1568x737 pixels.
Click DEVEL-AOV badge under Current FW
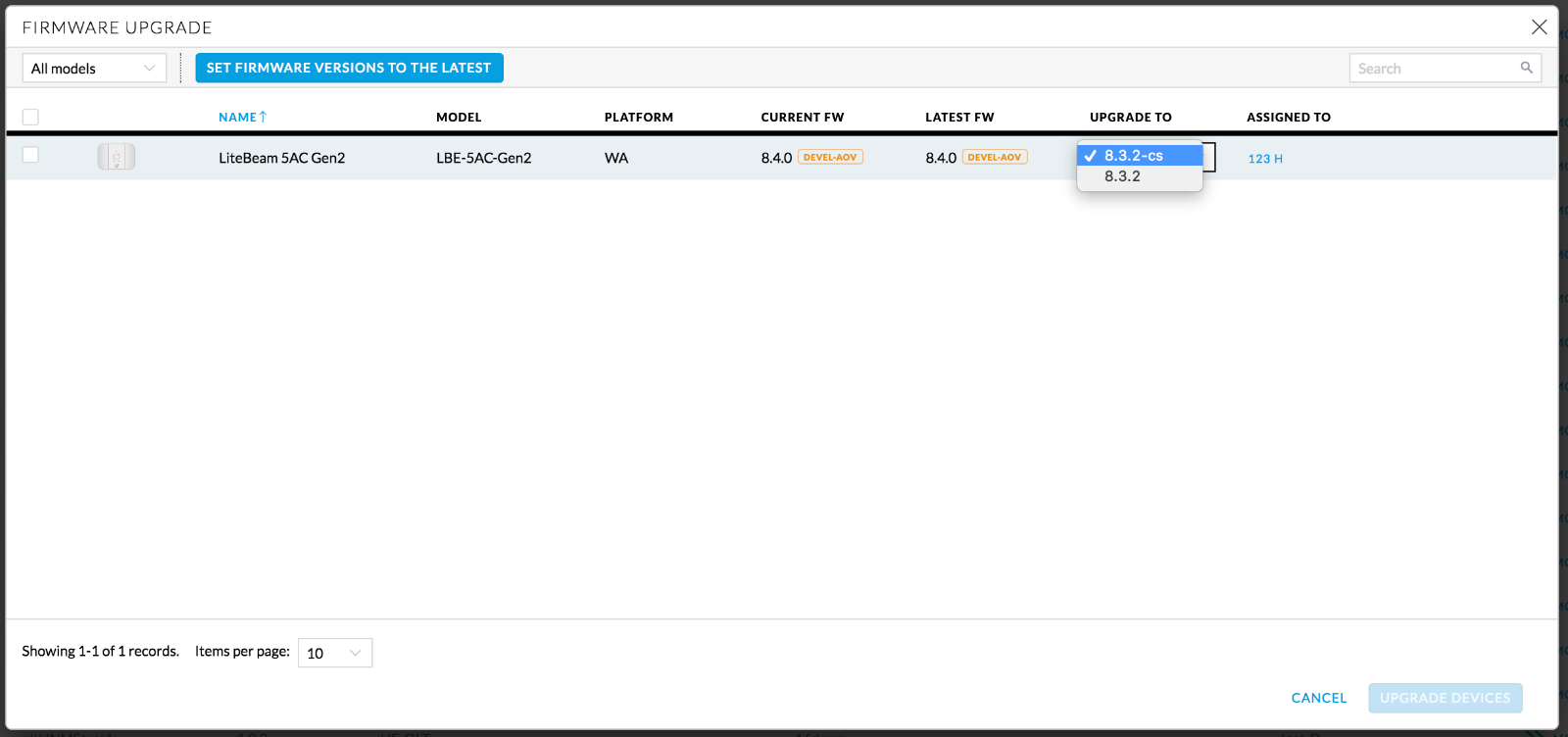tap(830, 157)
